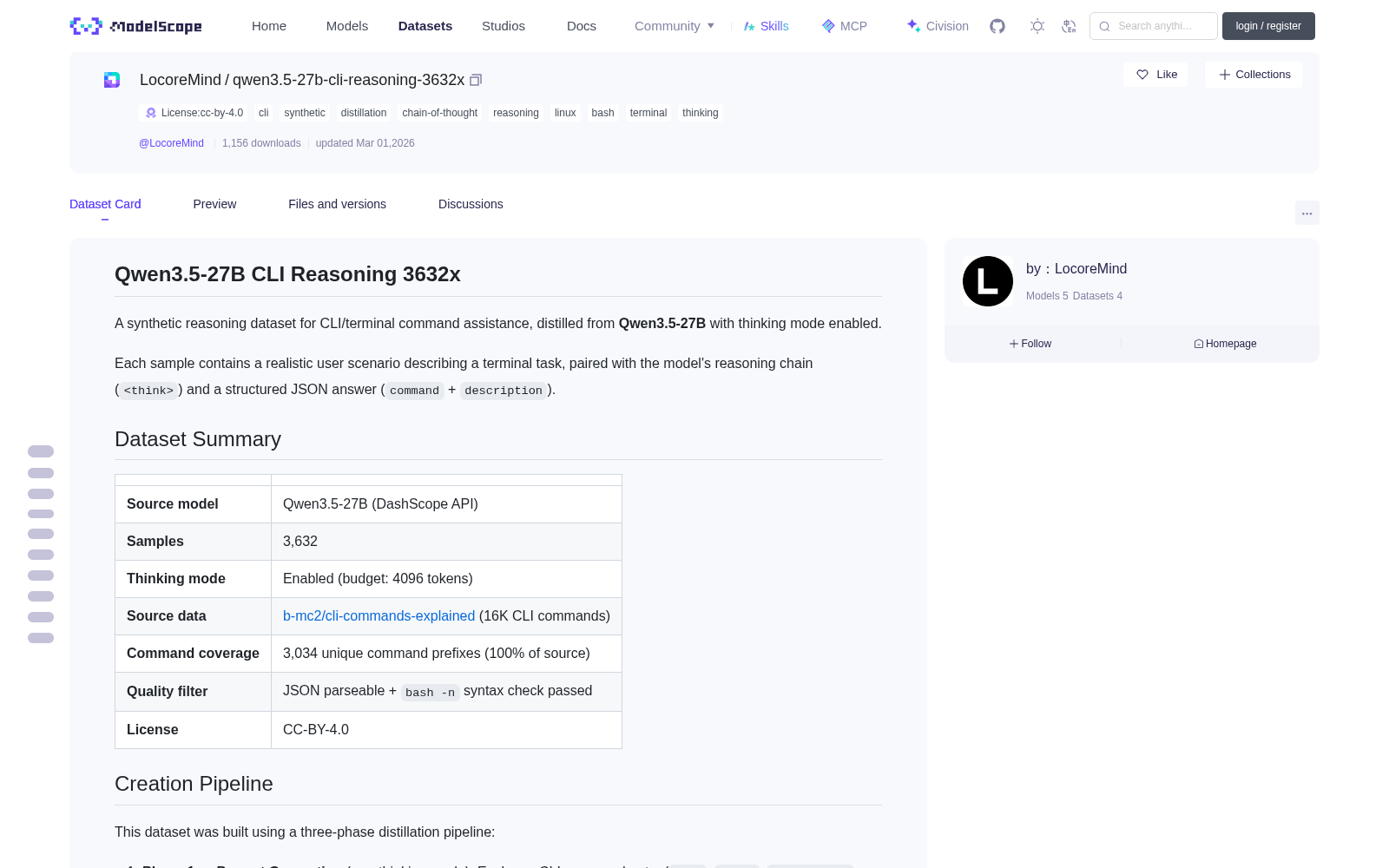This screenshot has height=868, width=1389.
Task: Click the 3,632 Samples value cell
Action: [x=446, y=541]
